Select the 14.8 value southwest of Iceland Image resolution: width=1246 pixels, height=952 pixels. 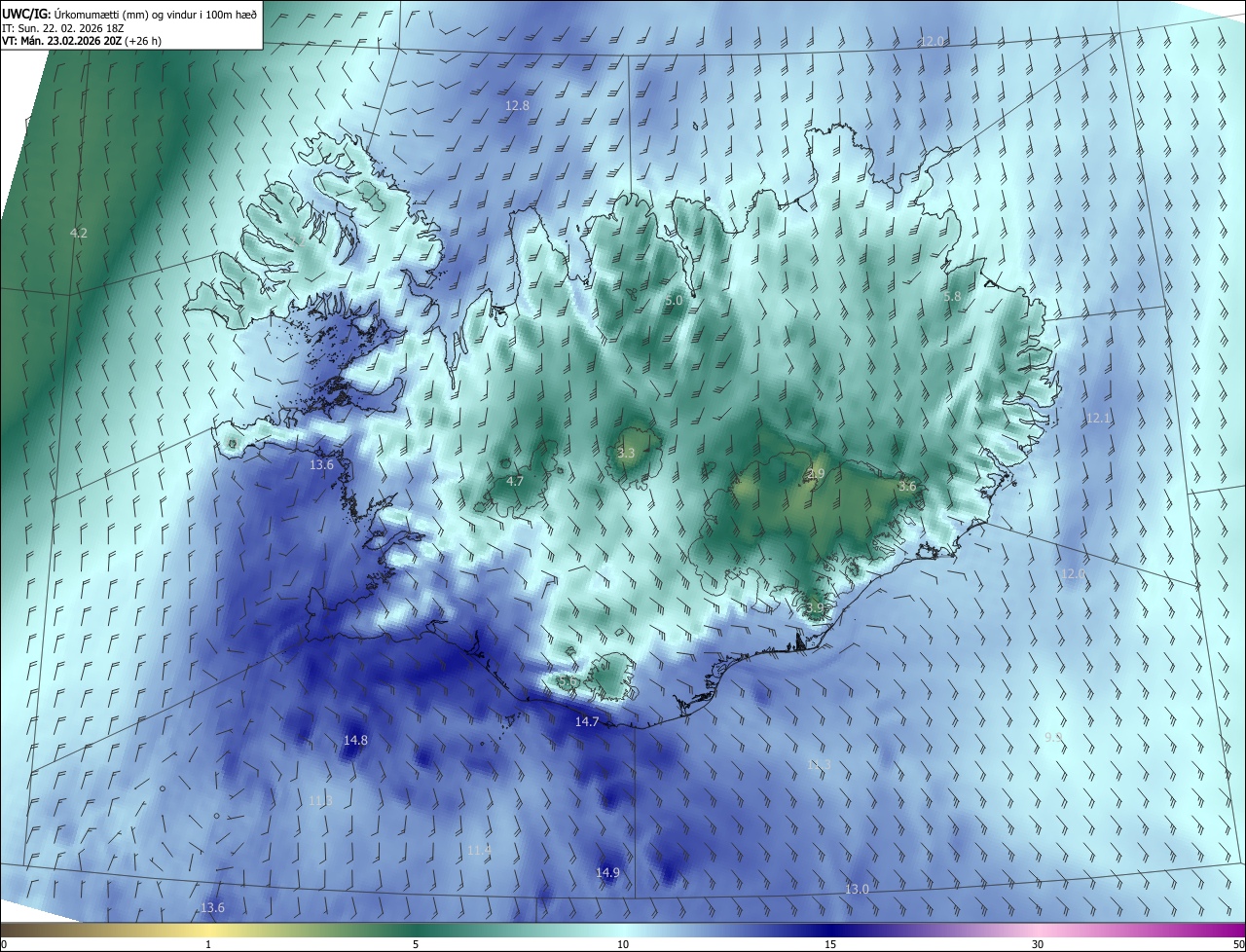(x=355, y=740)
